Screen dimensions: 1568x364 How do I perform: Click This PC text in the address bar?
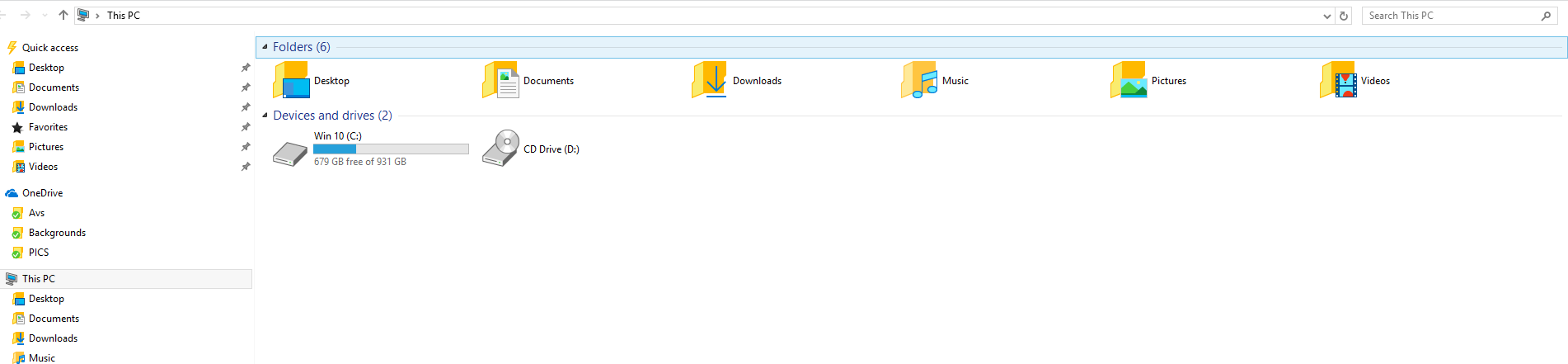(124, 16)
